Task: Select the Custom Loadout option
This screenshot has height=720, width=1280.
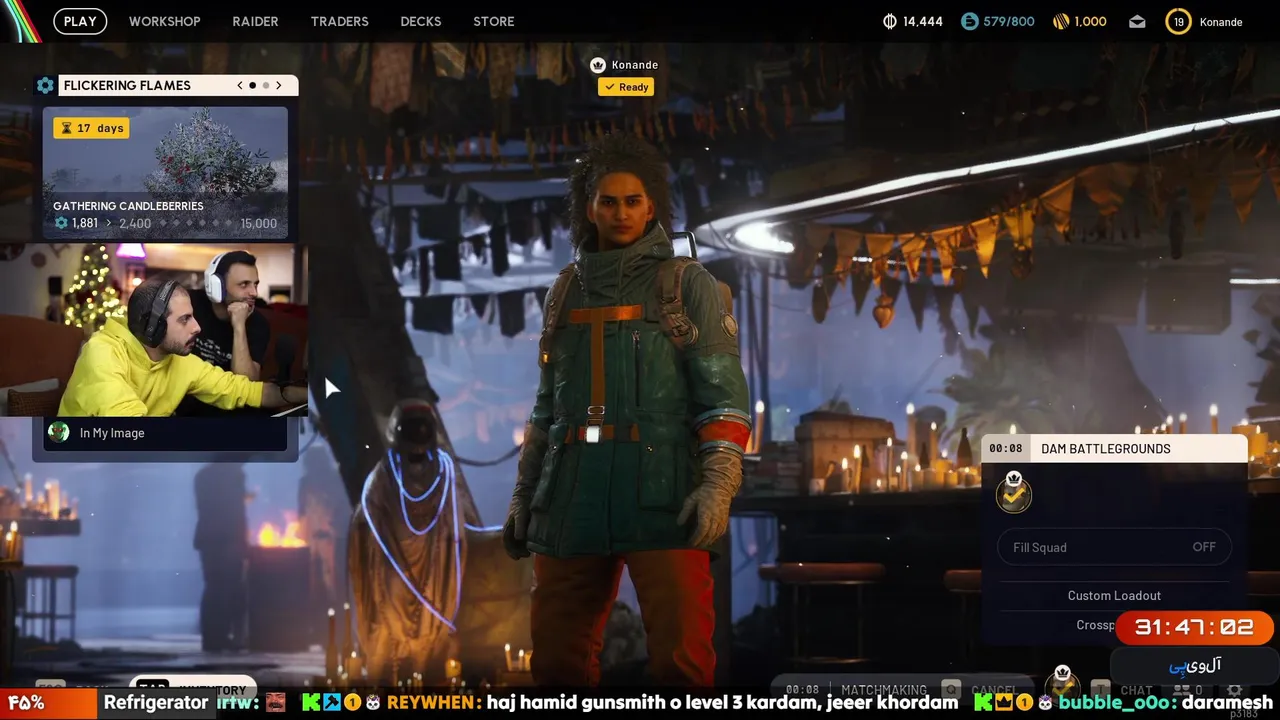Action: [x=1114, y=595]
